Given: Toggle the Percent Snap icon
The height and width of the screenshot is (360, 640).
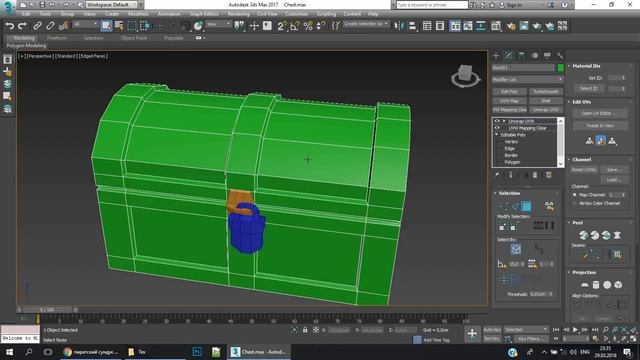Looking at the screenshot, I should pos(308,26).
